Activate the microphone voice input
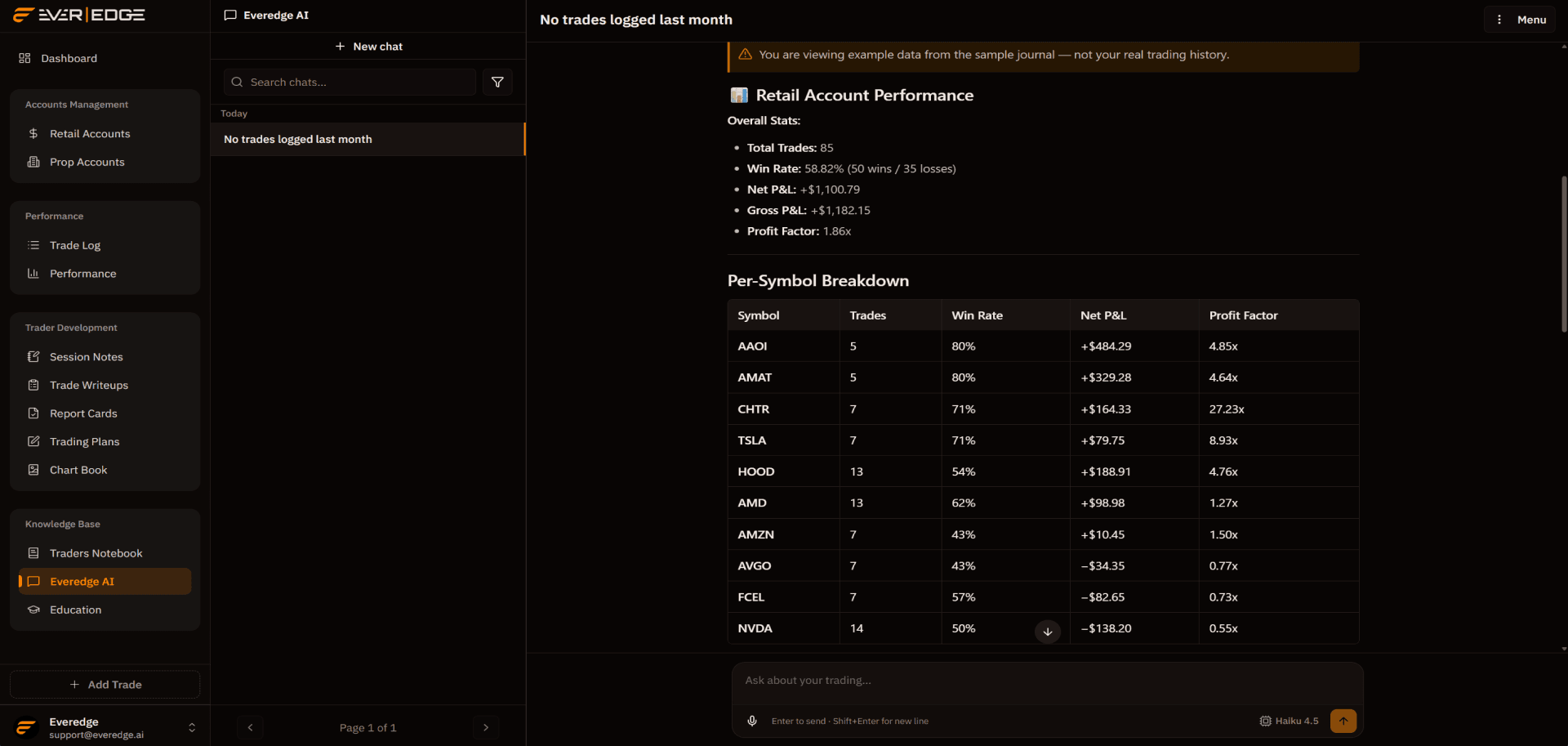This screenshot has height=746, width=1568. 752,721
